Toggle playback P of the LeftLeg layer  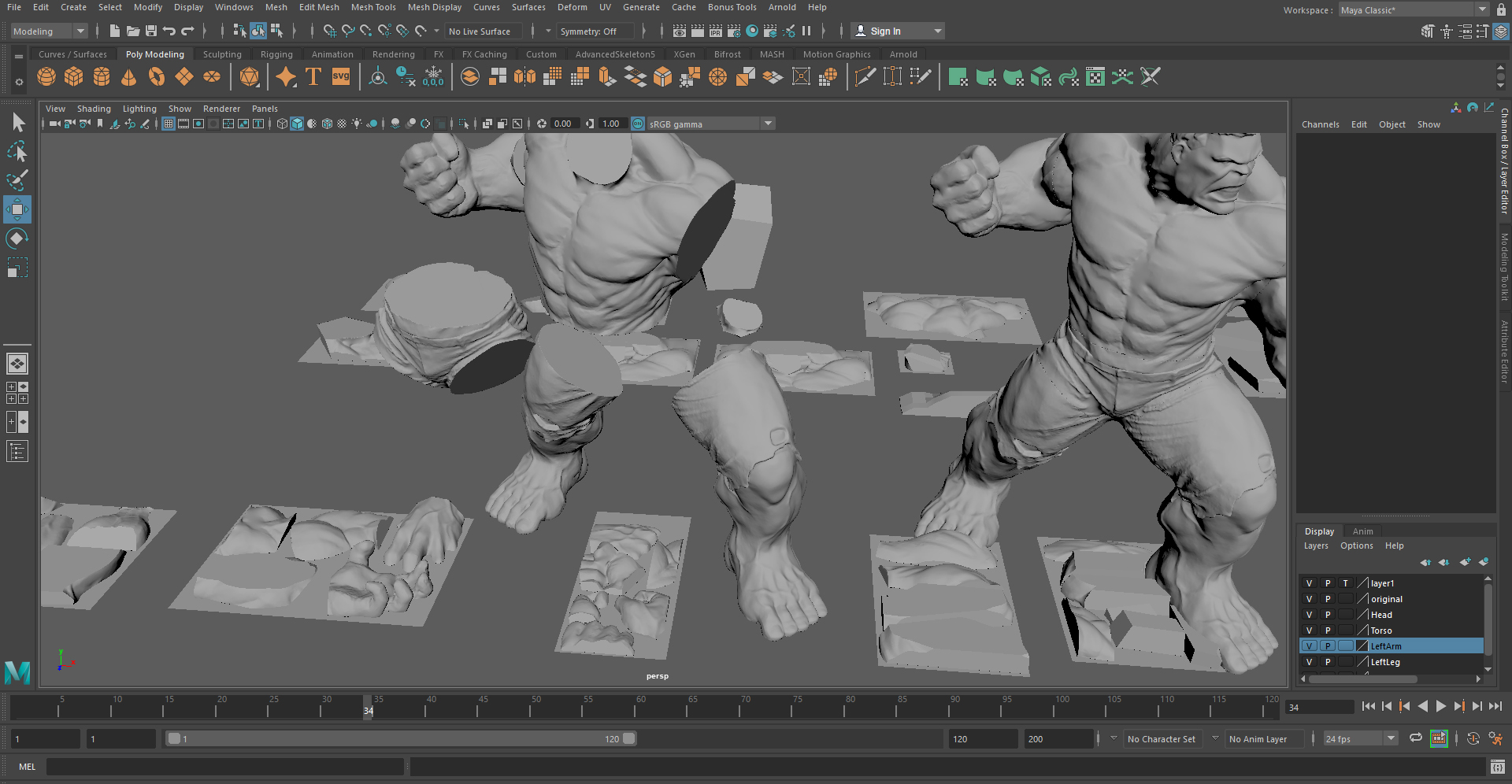(x=1328, y=662)
